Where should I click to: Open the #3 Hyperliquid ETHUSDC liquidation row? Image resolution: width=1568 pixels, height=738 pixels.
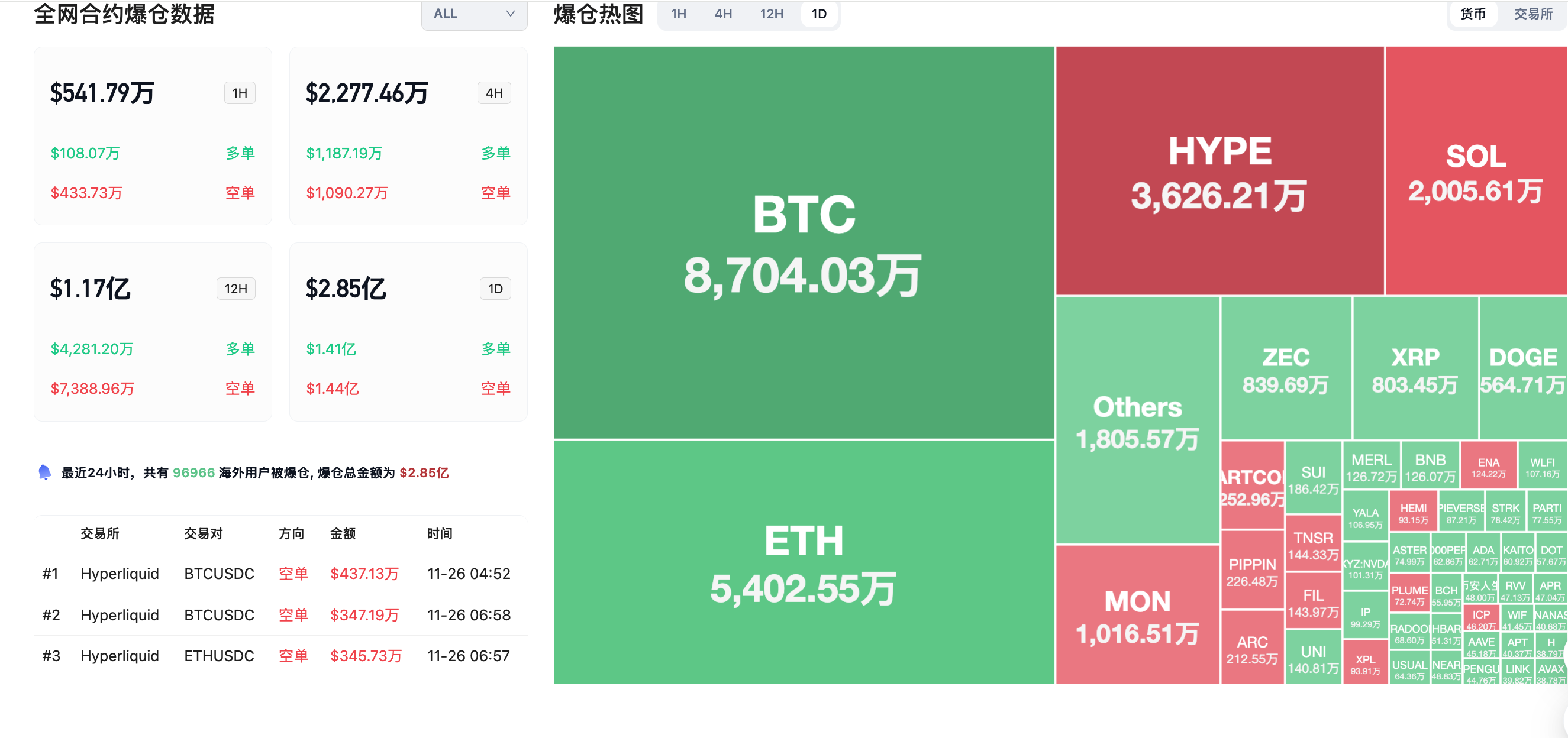click(x=280, y=656)
